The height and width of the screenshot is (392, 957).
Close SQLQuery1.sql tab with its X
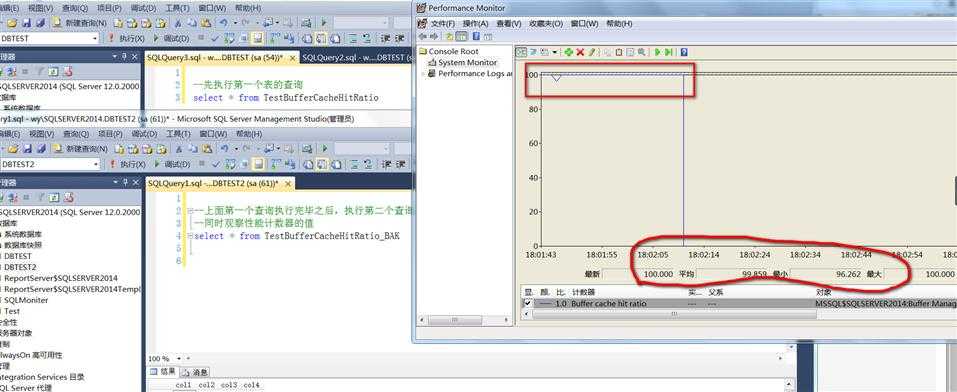coord(287,183)
